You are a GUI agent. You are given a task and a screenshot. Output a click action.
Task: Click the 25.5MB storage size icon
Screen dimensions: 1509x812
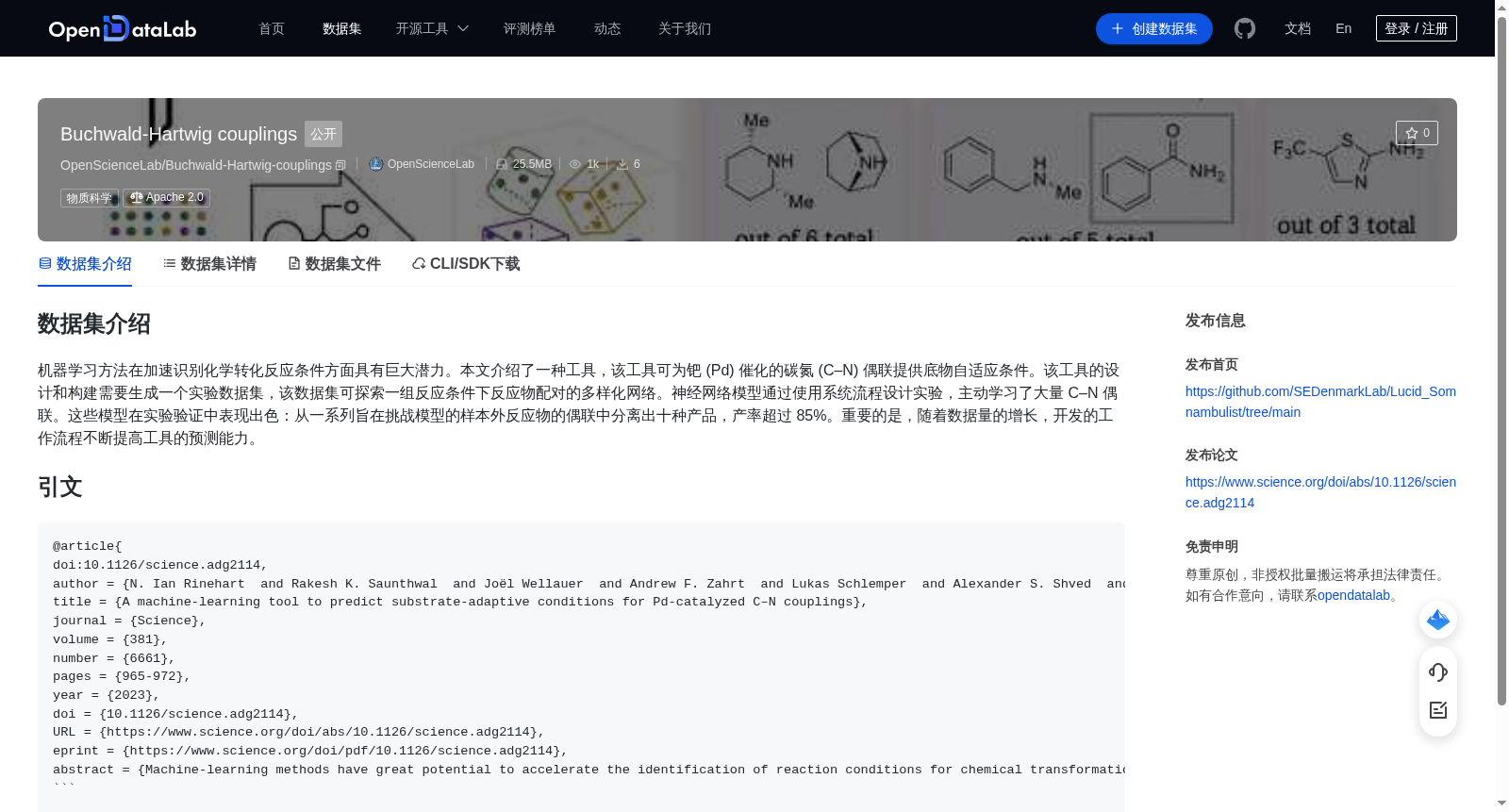click(x=502, y=164)
